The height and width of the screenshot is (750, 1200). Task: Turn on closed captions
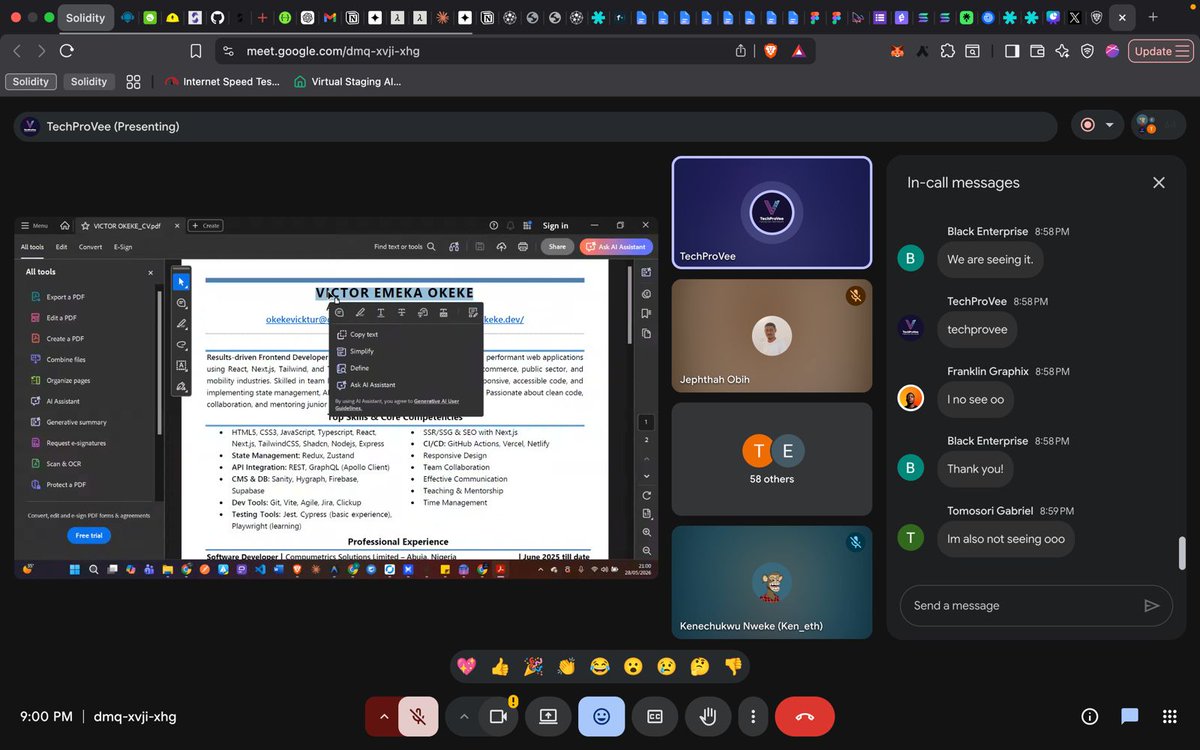coord(655,716)
